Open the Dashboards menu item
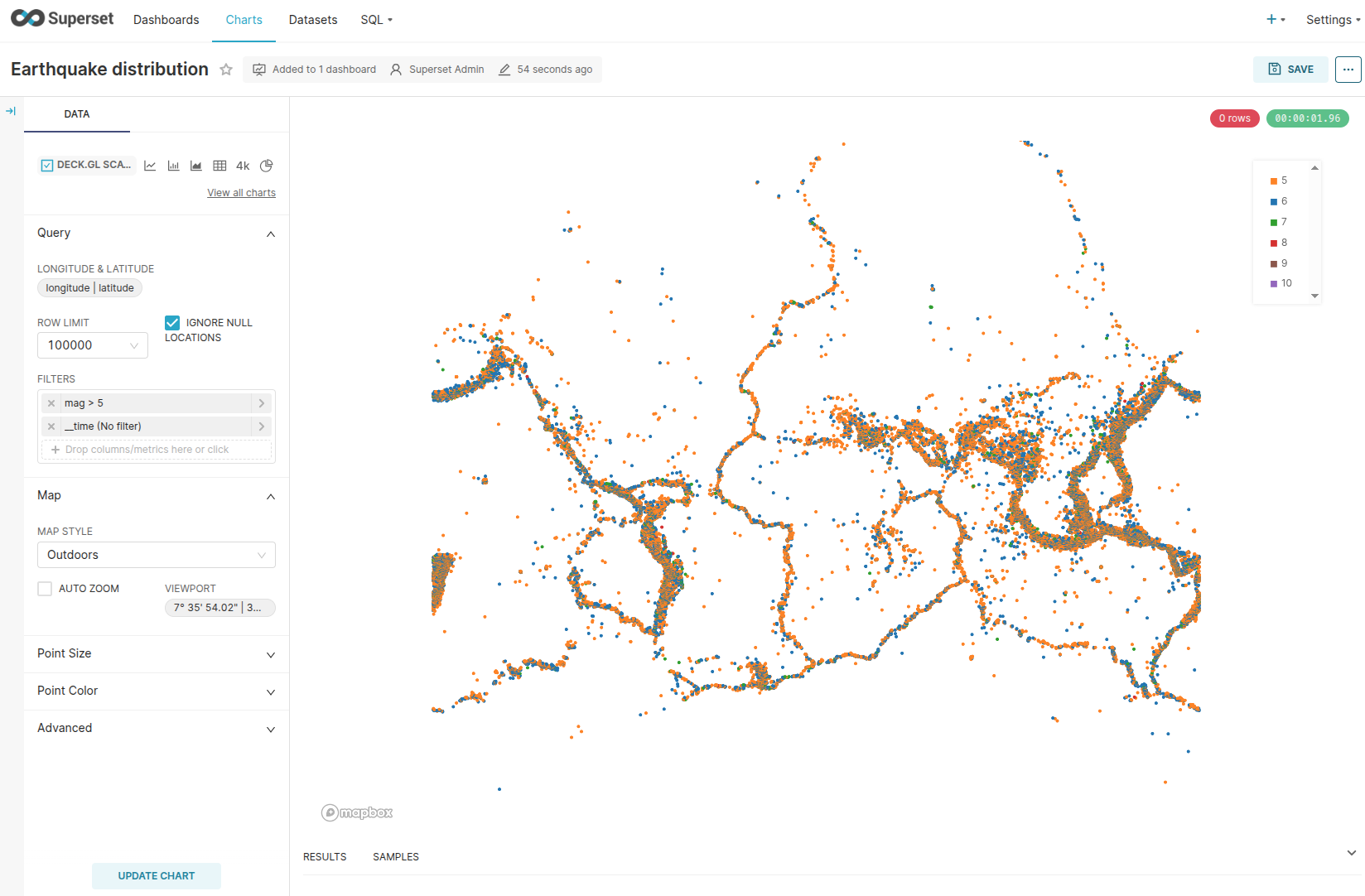The image size is (1365, 896). (x=166, y=20)
